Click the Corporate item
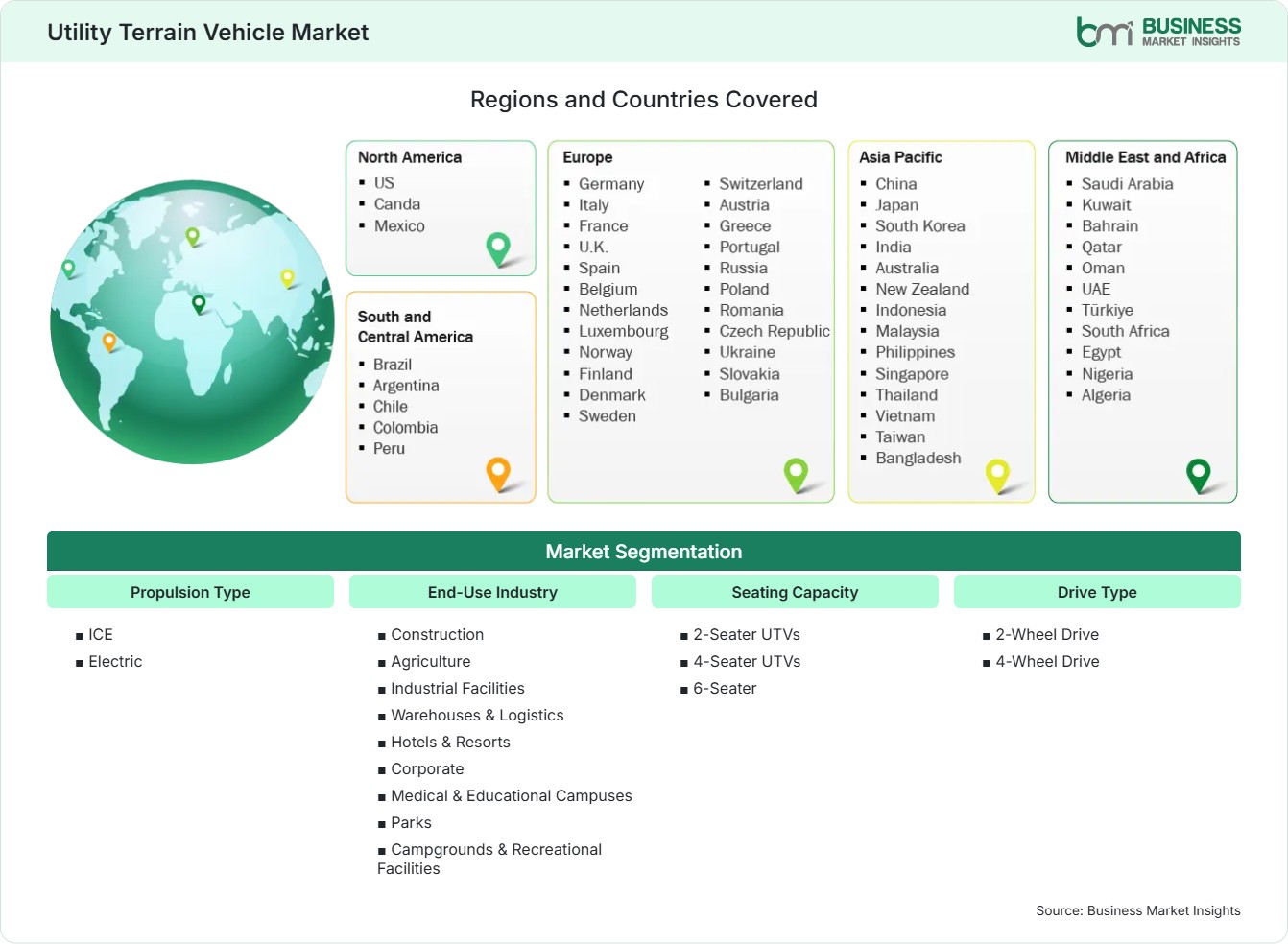 (427, 769)
